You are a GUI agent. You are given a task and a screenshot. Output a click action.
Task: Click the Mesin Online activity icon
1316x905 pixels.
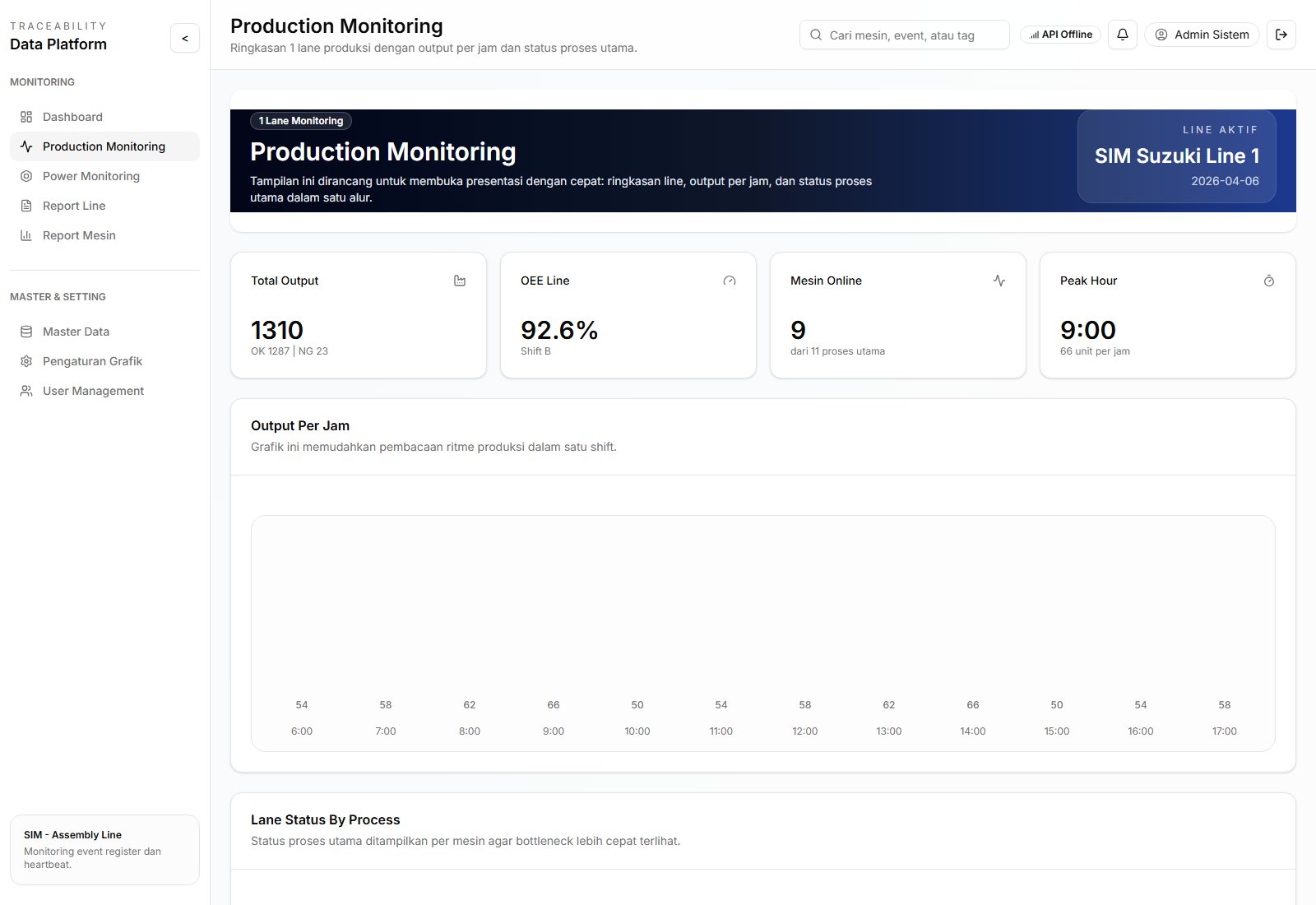click(999, 281)
